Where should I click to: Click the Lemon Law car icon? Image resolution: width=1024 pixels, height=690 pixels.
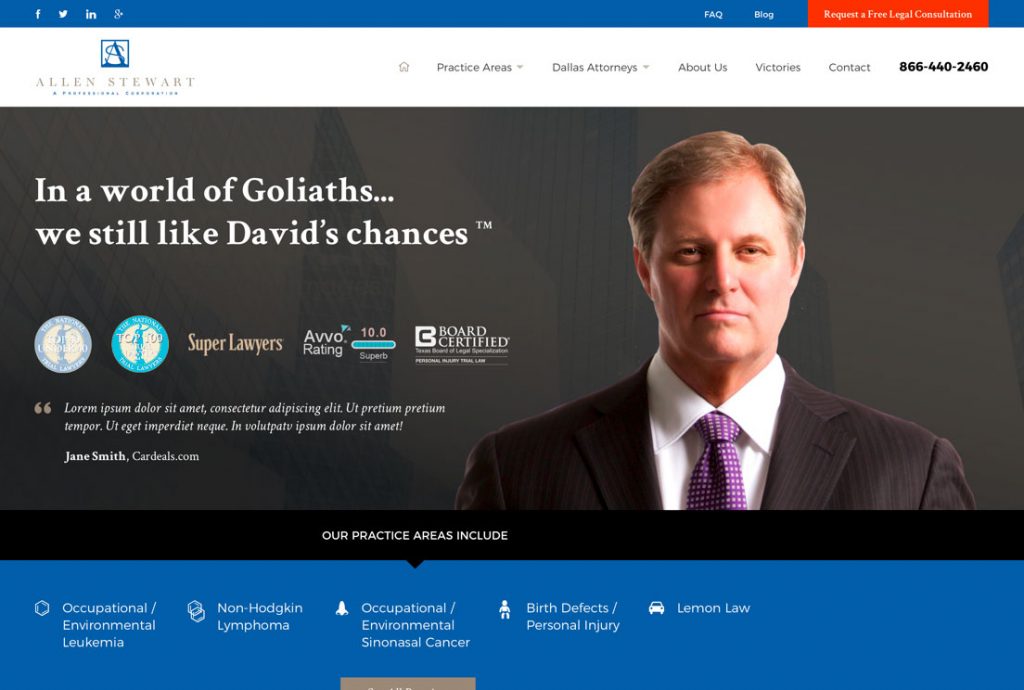pyautogui.click(x=656, y=608)
